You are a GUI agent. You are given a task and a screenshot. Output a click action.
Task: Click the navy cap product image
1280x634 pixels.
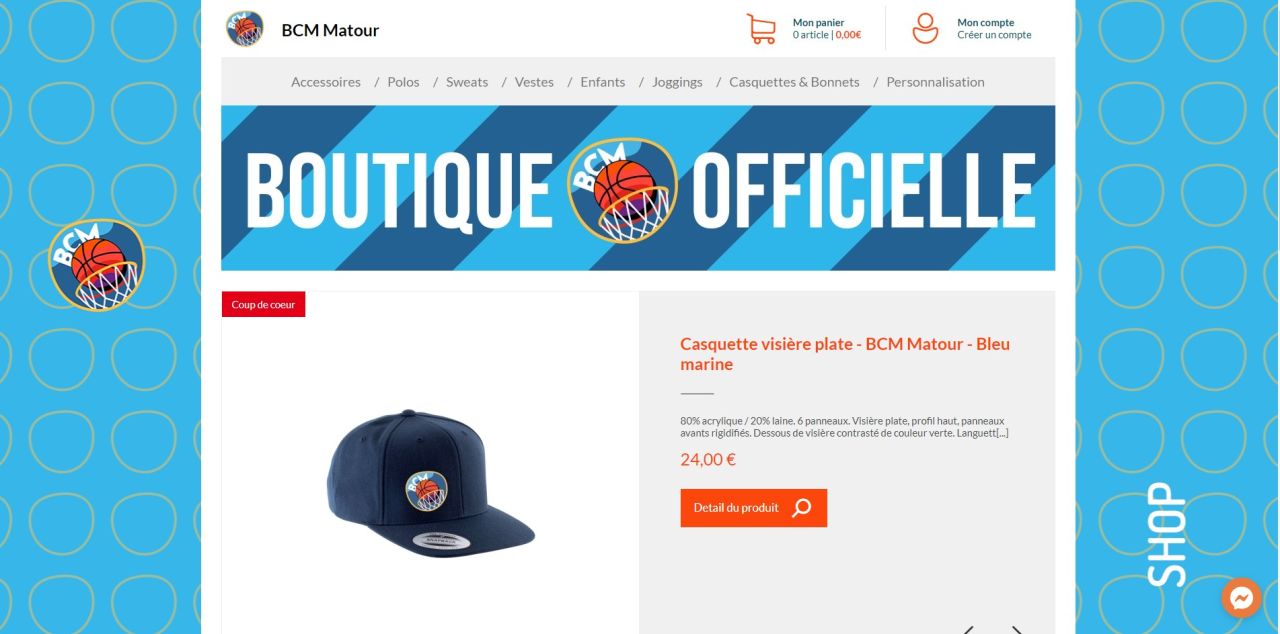tap(430, 483)
